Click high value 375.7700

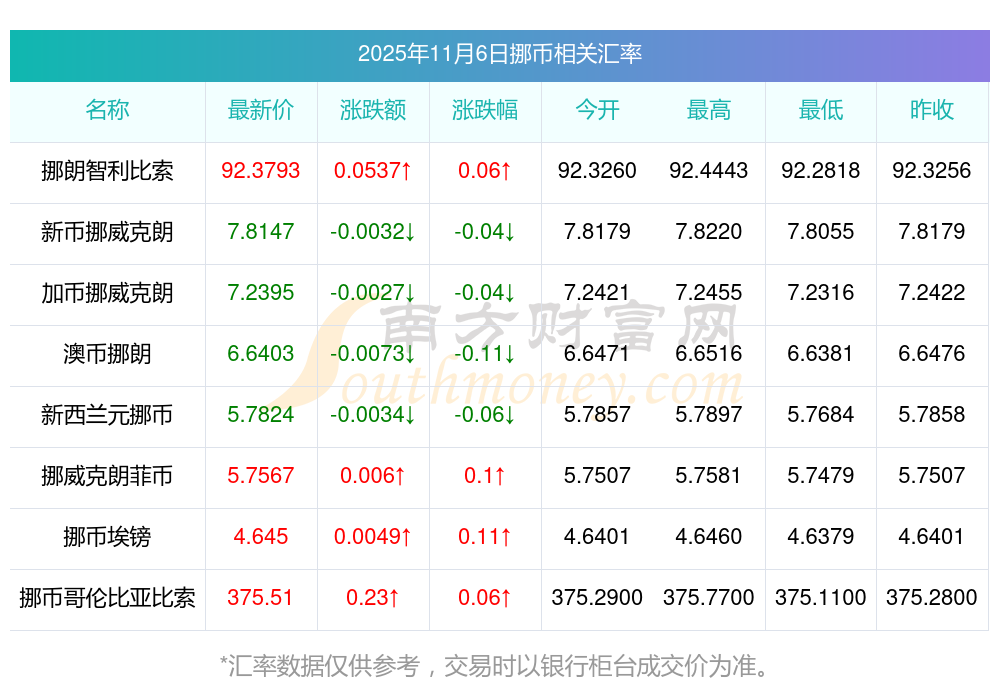[x=709, y=598]
